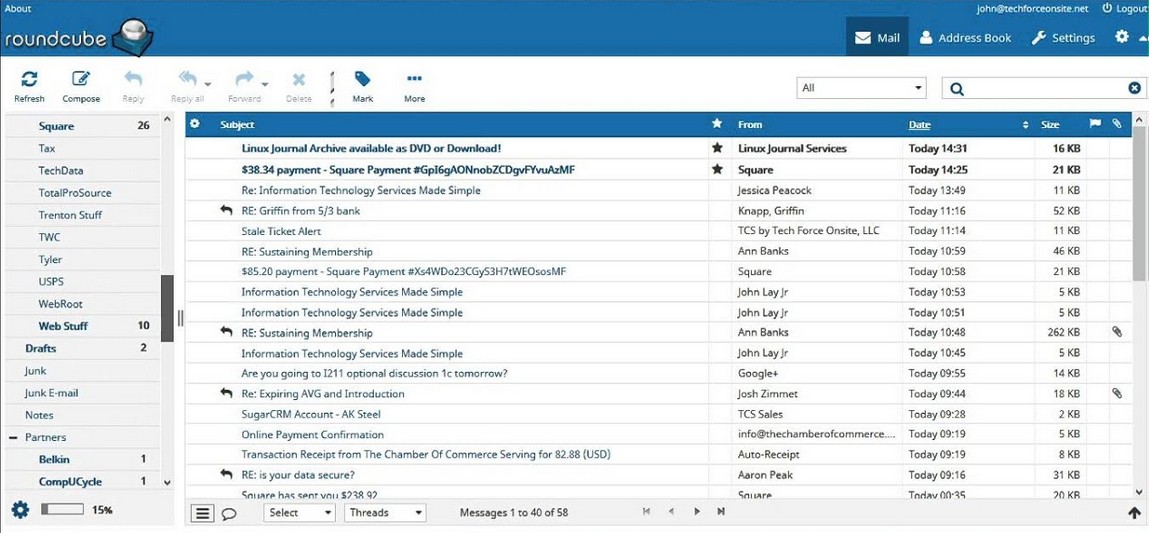Open Online Payment Confirmation message
Image resolution: width=1149 pixels, height=533 pixels.
click(x=312, y=434)
